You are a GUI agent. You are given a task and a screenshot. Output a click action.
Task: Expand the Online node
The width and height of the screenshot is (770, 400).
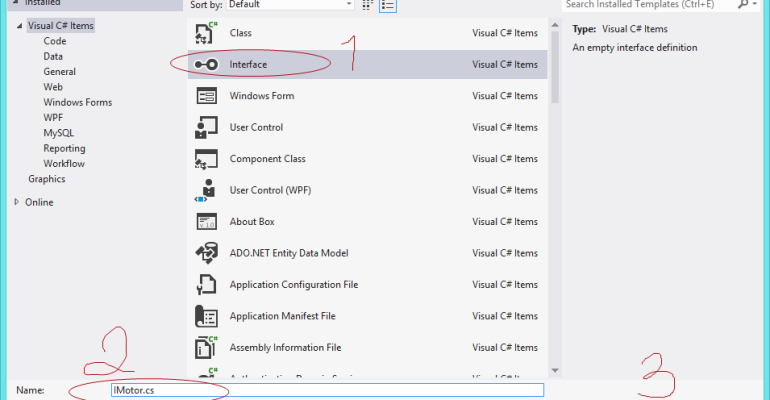[x=17, y=202]
